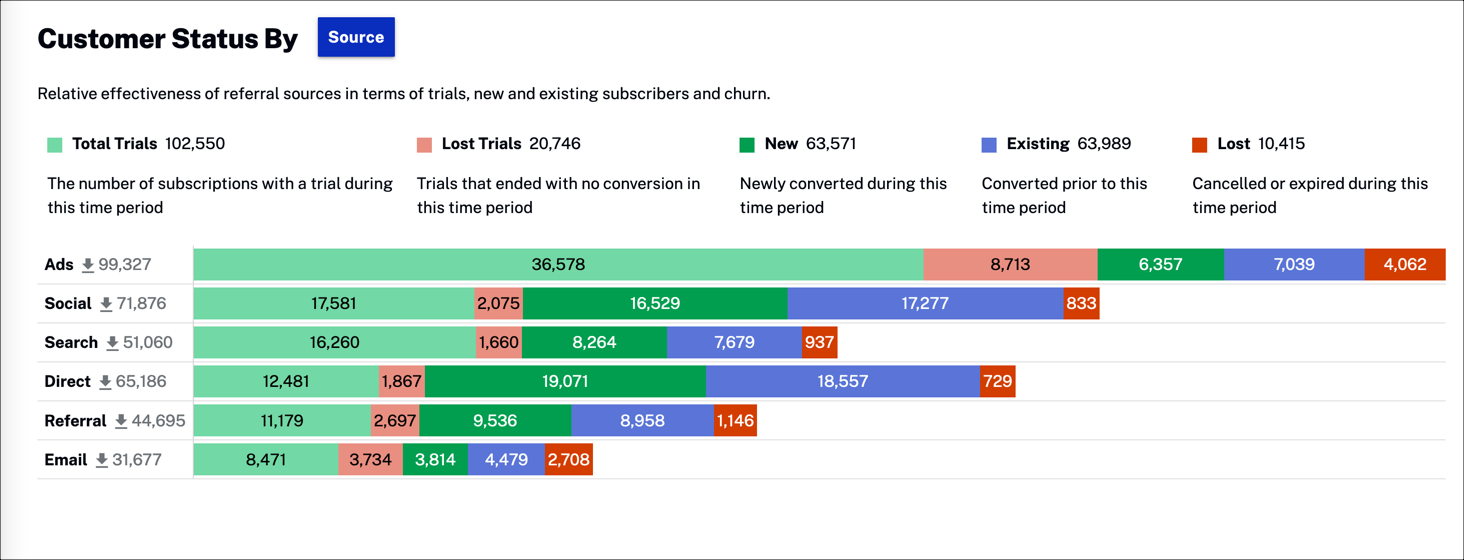
Task: Click the Referral row download icon
Action: coord(121,421)
